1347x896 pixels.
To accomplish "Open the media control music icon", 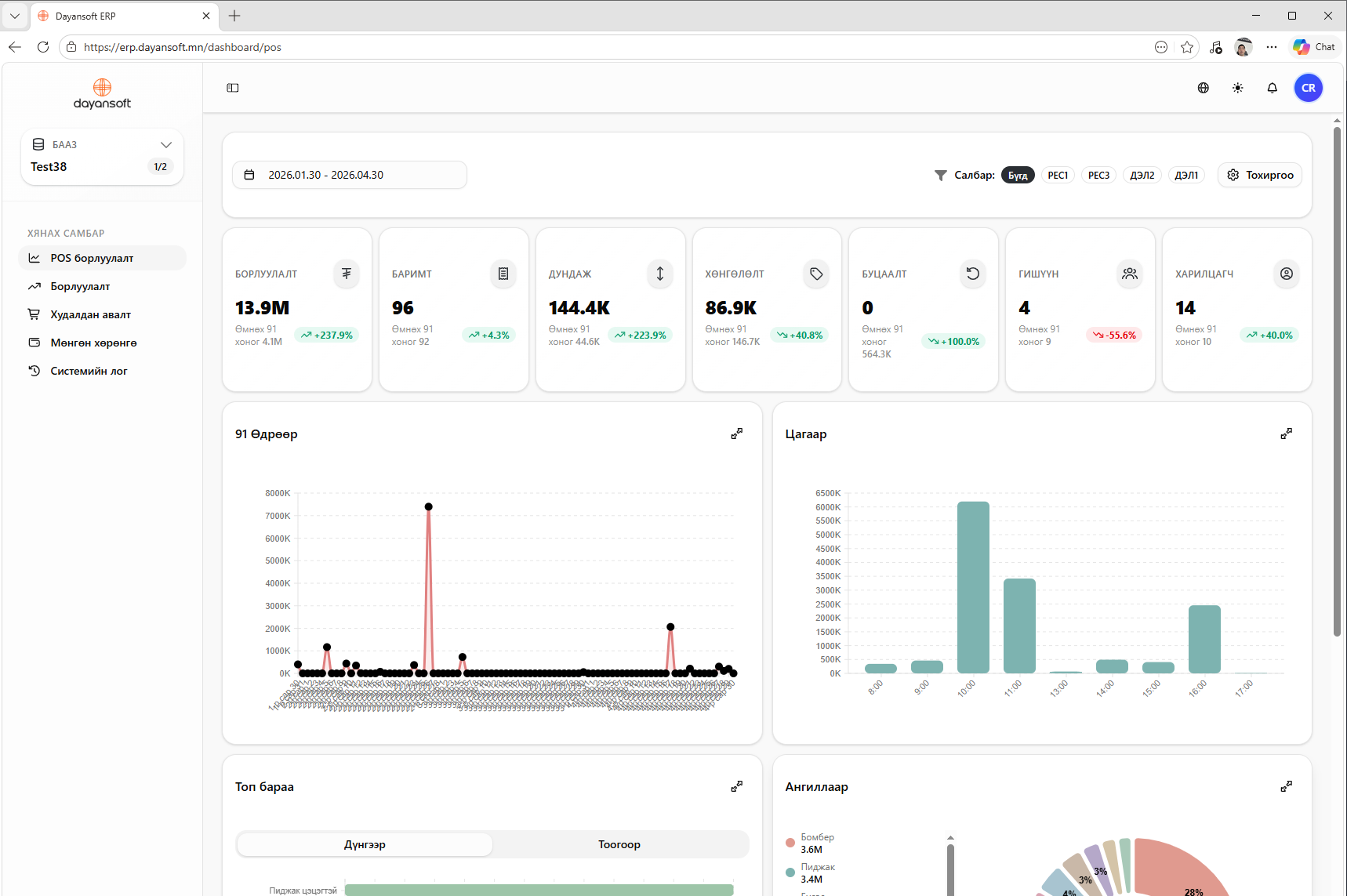I will pyautogui.click(x=1216, y=47).
